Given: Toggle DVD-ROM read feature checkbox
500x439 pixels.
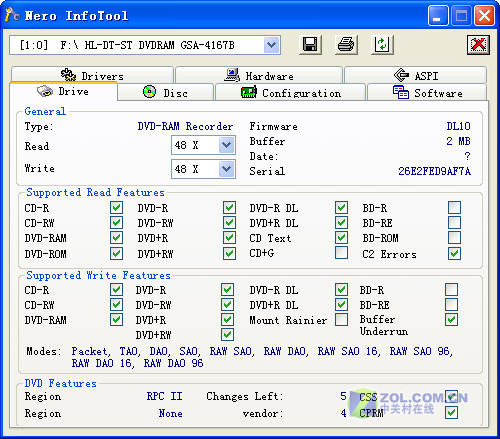Looking at the screenshot, I should (x=116, y=253).
